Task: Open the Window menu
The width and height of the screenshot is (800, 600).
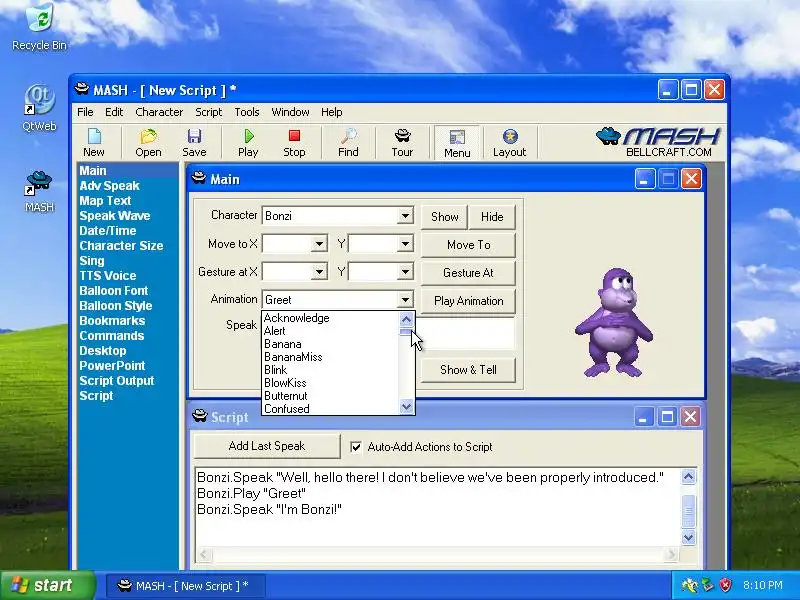Action: pos(290,112)
